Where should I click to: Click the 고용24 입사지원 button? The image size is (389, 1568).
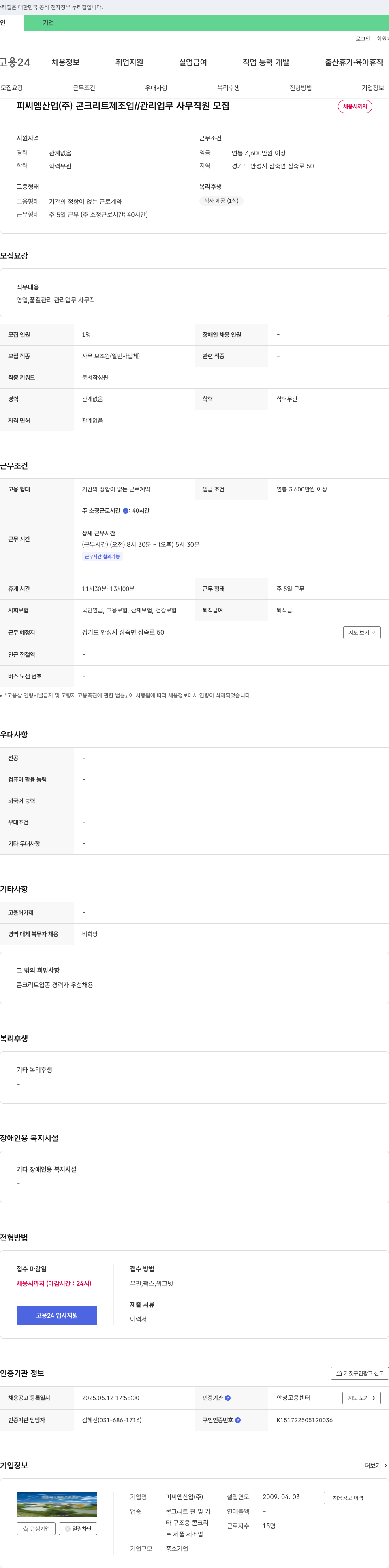click(57, 1315)
